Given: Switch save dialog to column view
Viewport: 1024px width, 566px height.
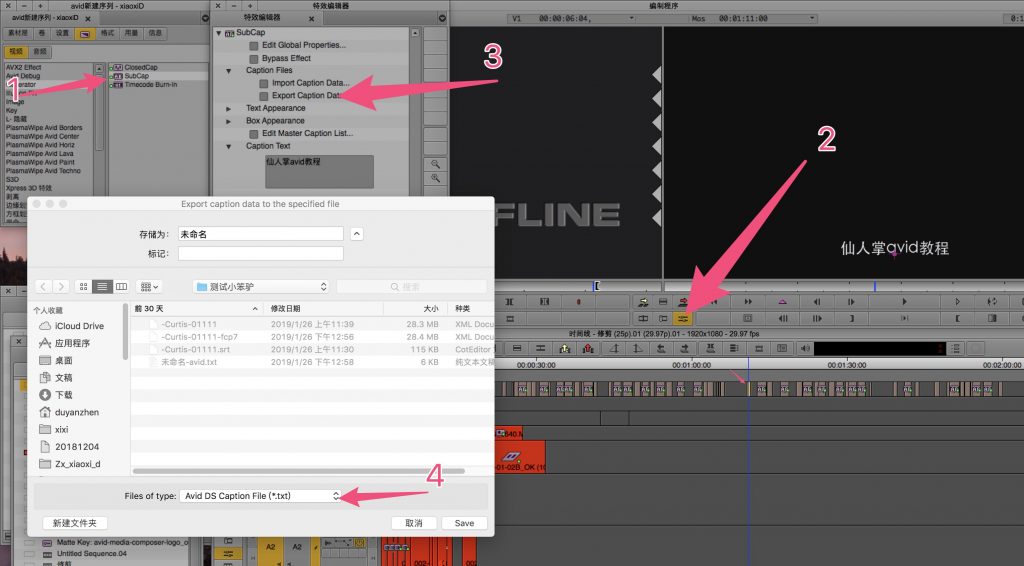Looking at the screenshot, I should click(121, 287).
